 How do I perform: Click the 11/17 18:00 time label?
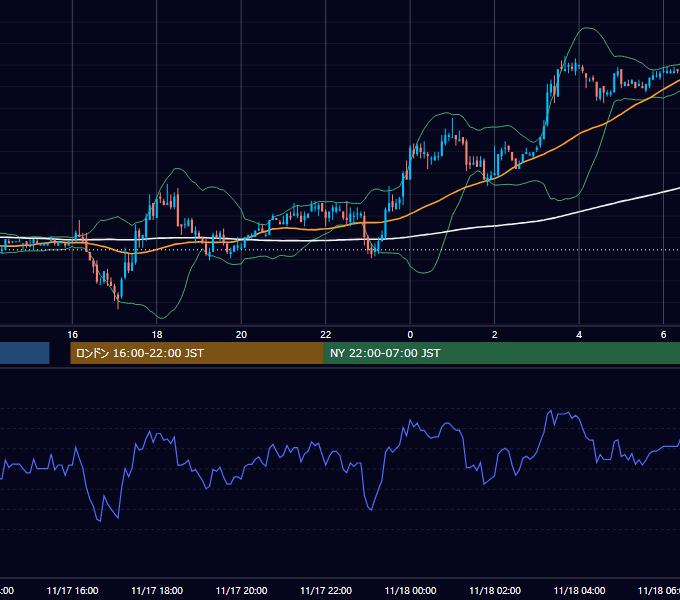click(157, 590)
